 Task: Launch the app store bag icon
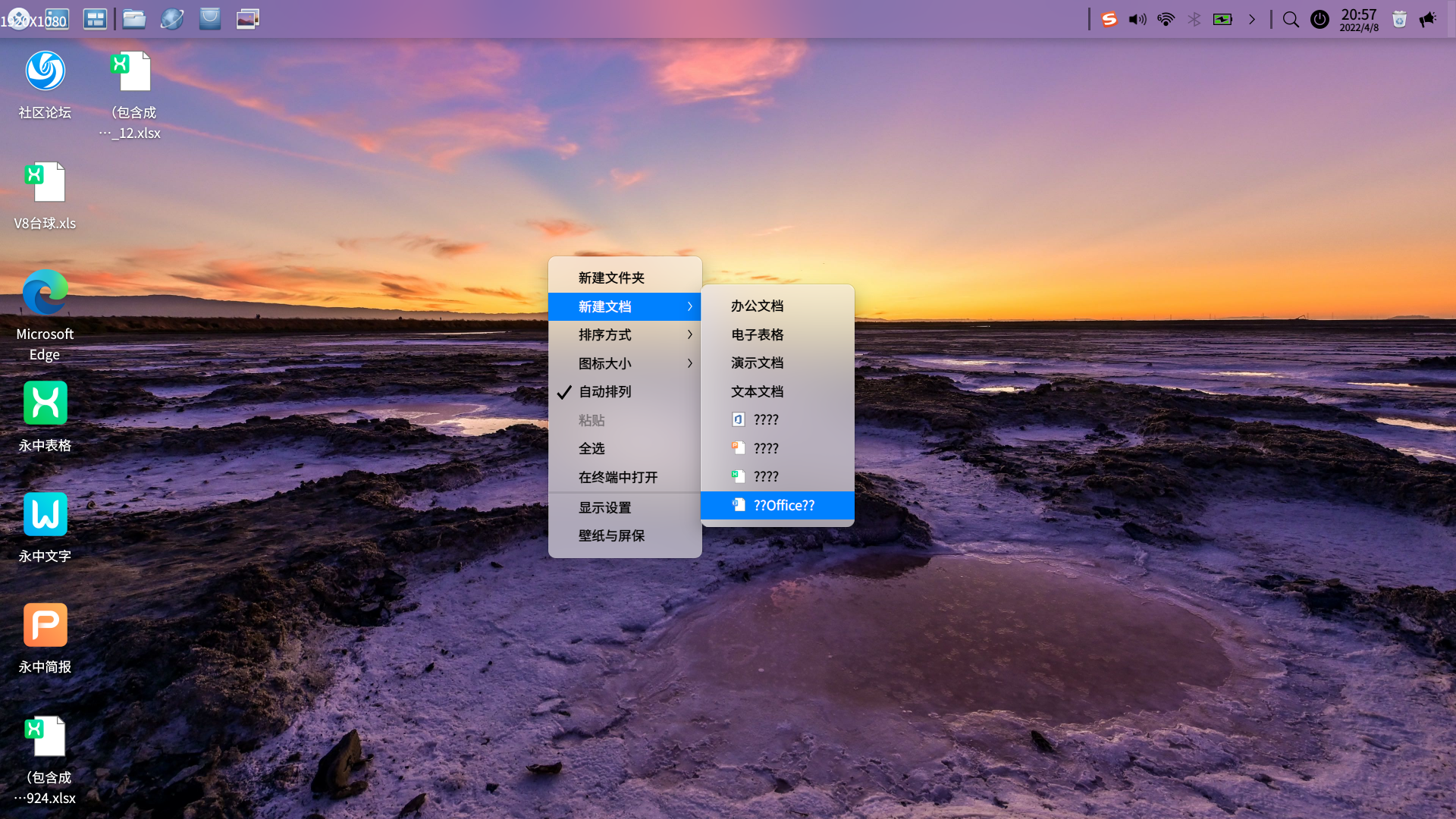click(x=209, y=18)
